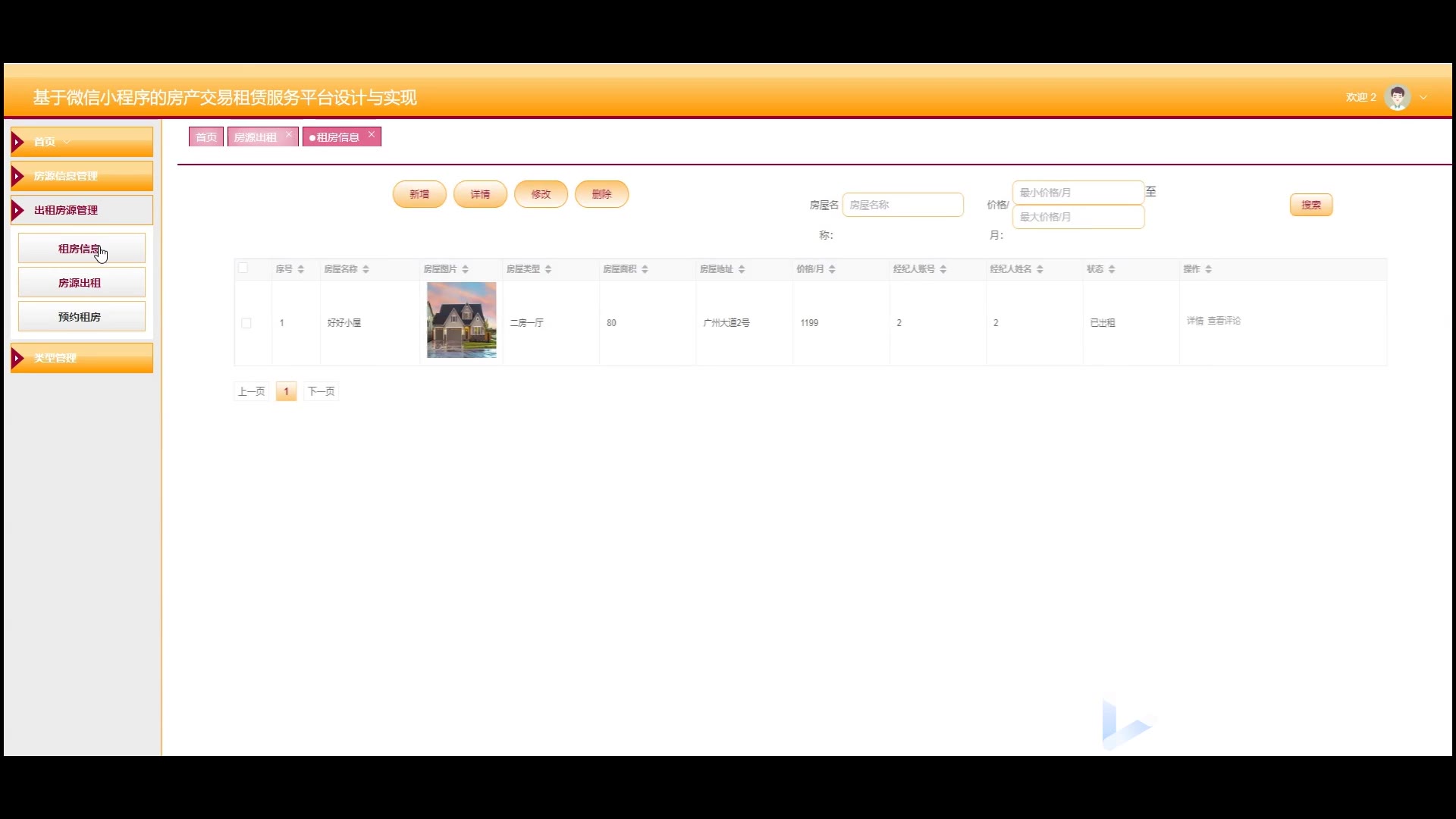Close the 房源出租 tab
The height and width of the screenshot is (819, 1456).
click(289, 134)
